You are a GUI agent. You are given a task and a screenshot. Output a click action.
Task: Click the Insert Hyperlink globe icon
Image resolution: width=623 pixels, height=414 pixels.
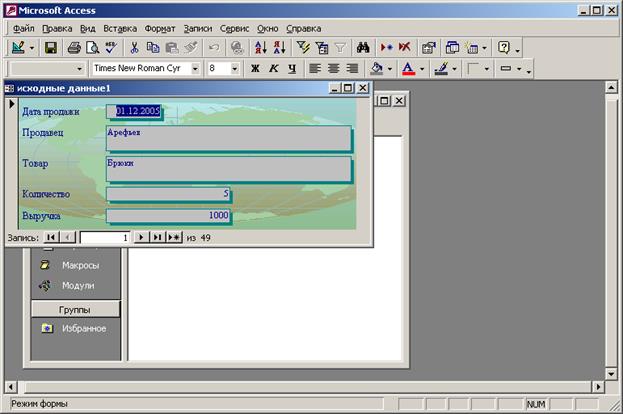[x=237, y=48]
